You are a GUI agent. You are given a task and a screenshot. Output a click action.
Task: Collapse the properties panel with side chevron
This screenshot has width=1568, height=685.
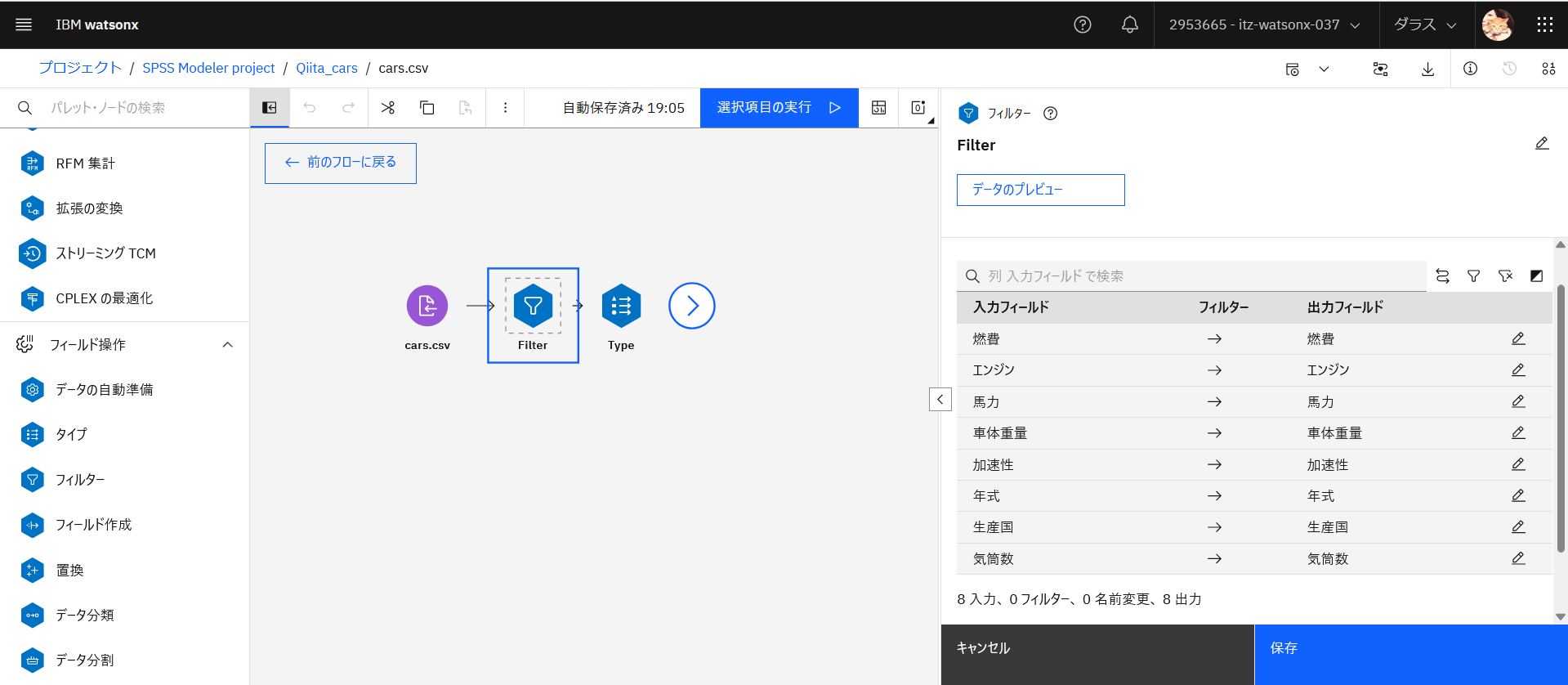(940, 399)
